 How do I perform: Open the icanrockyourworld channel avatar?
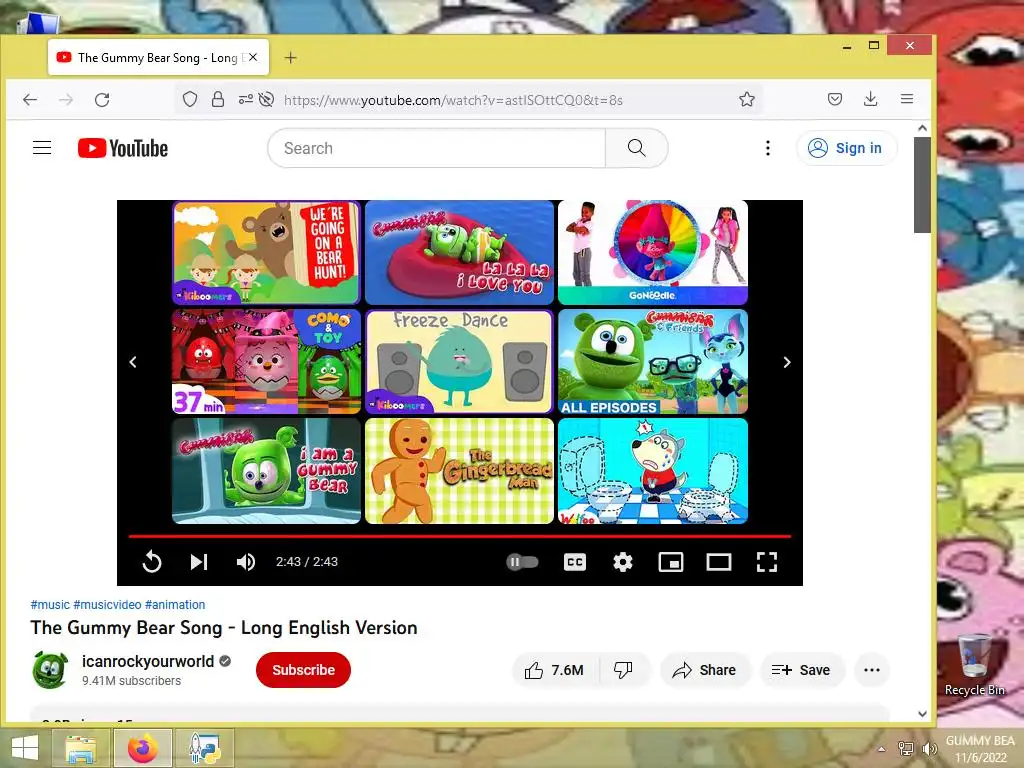point(50,669)
